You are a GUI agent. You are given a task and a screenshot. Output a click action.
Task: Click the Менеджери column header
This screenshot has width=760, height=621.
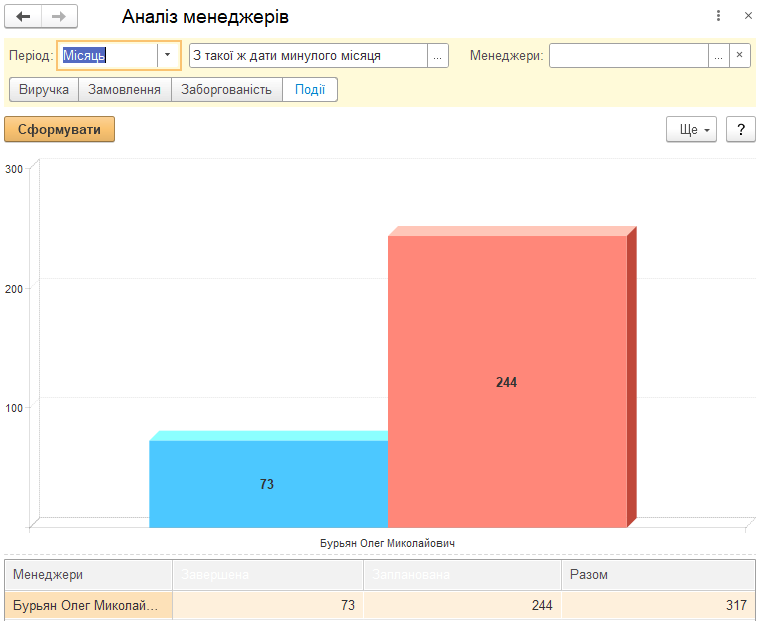point(89,575)
